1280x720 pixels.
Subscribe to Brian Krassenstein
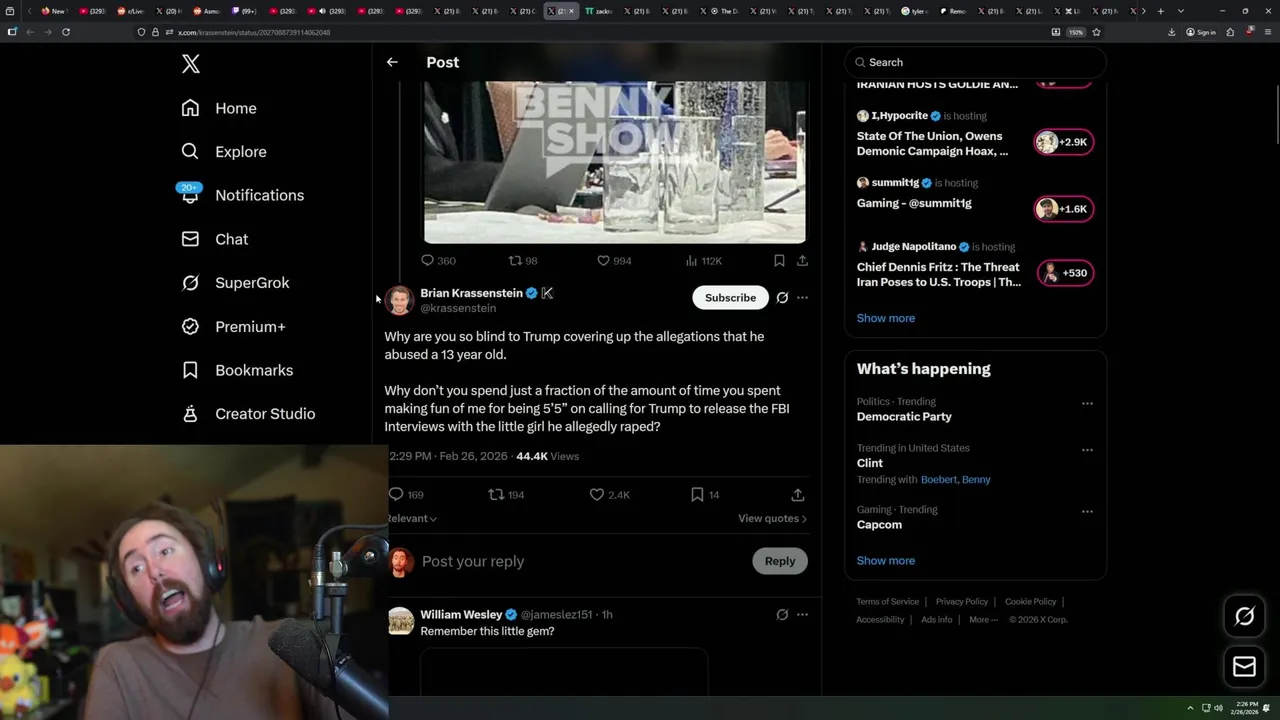click(730, 298)
